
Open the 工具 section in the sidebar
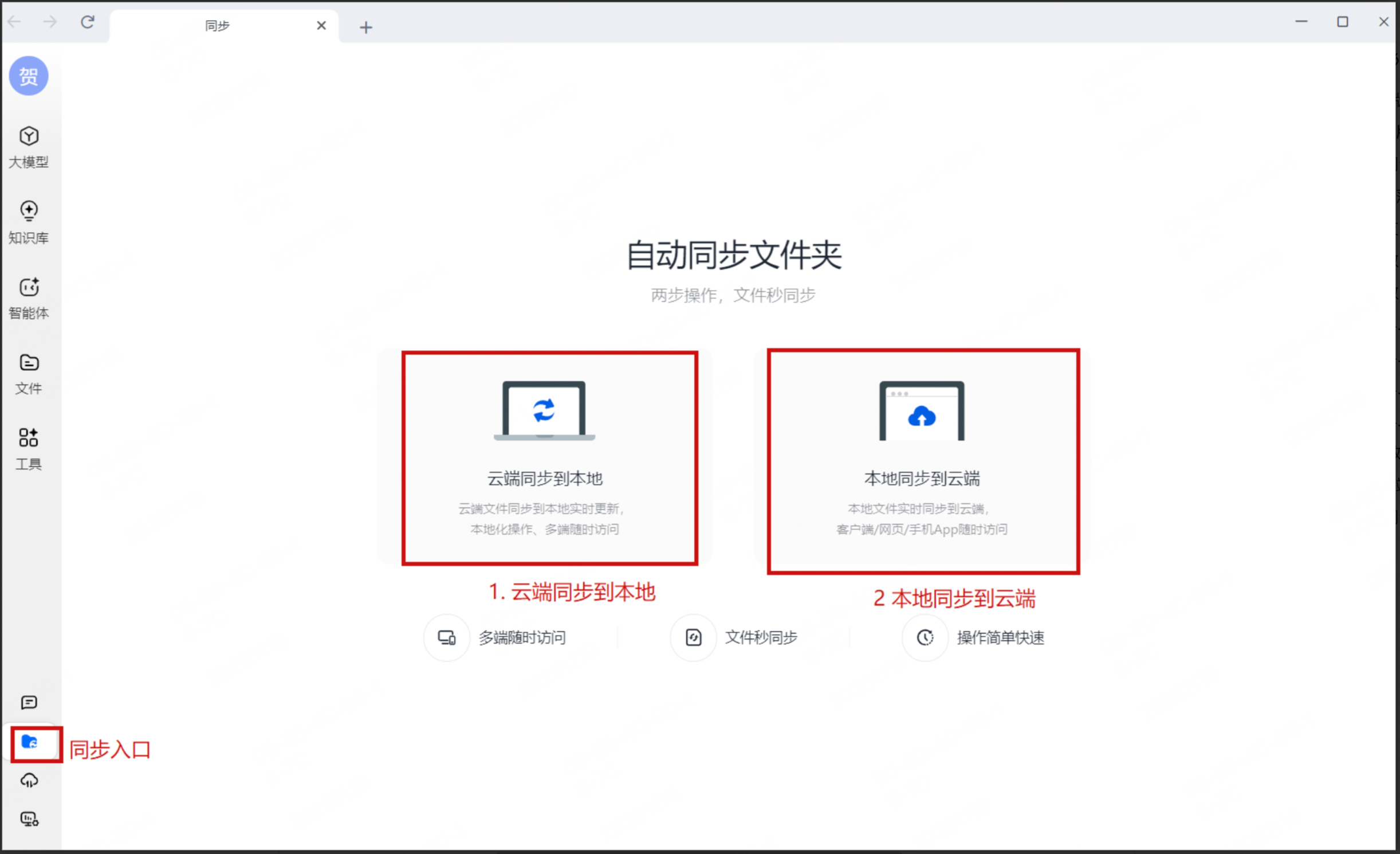[29, 448]
